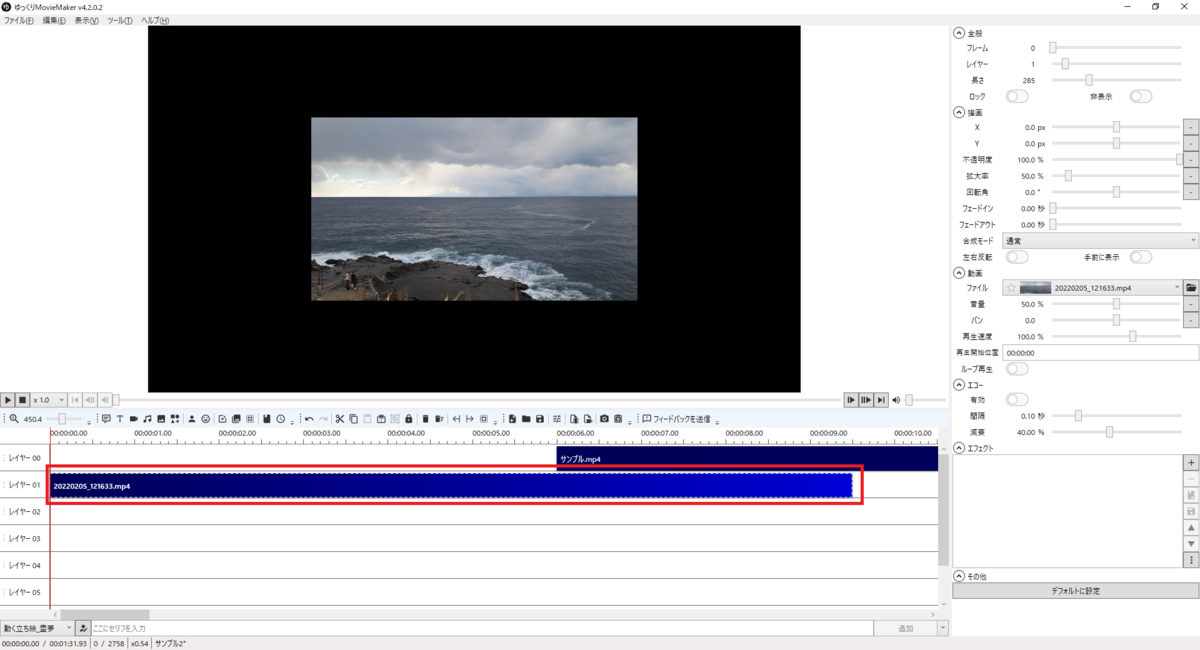
Task: Click the character settings icon beside the serif input
Action: [x=83, y=628]
